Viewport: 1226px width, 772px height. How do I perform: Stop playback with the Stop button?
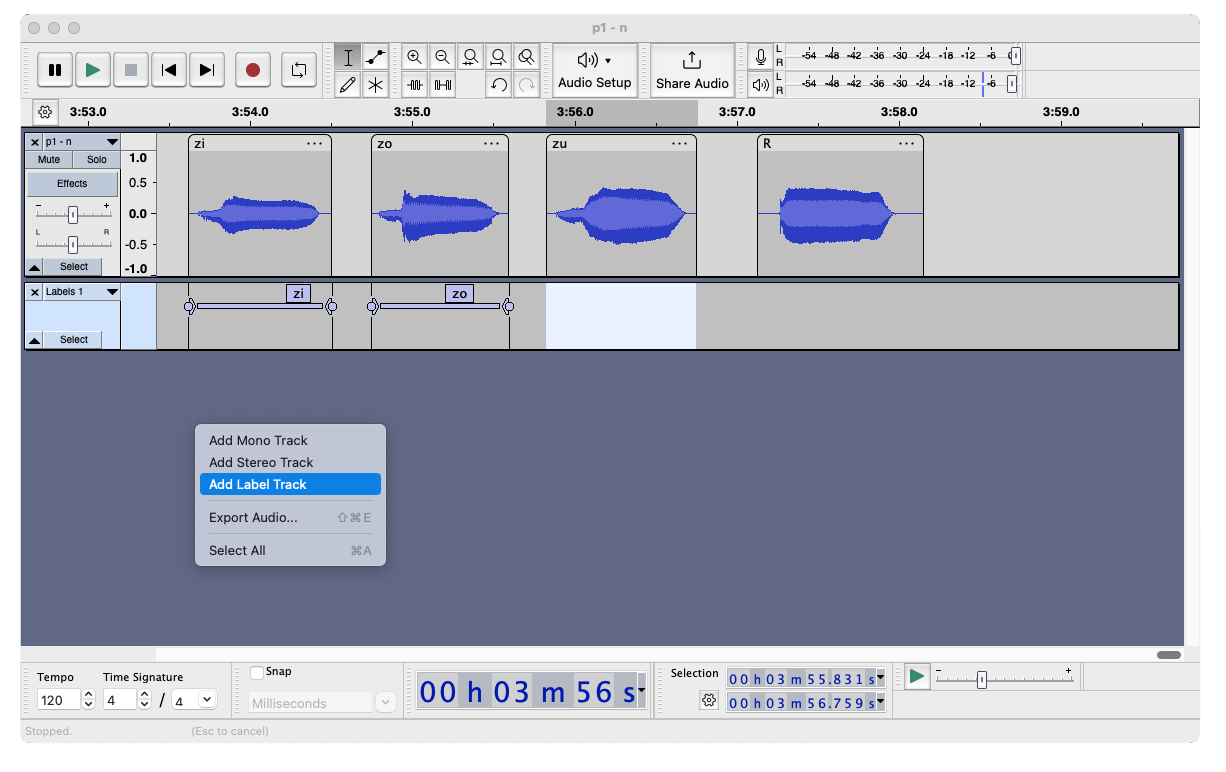[130, 70]
